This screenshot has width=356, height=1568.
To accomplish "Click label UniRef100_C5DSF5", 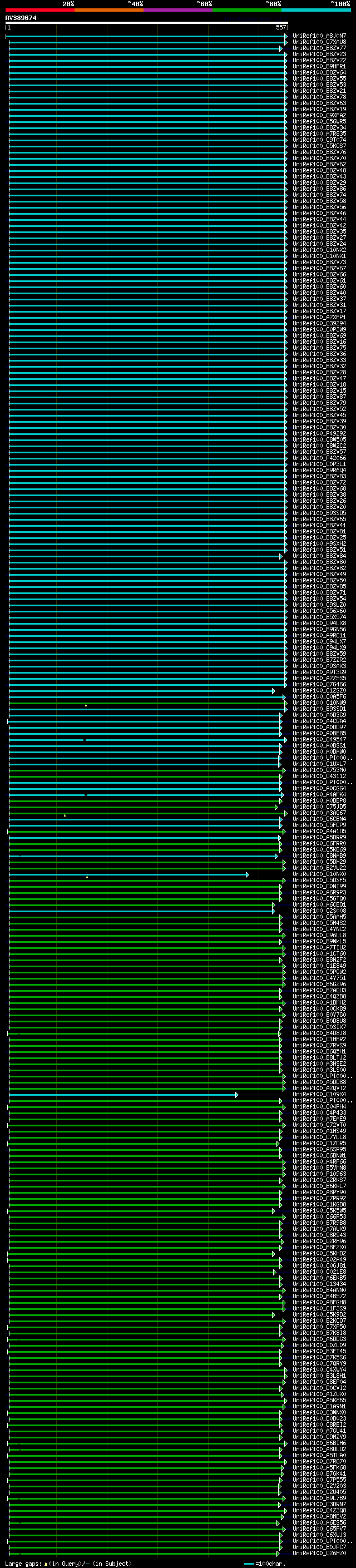I will tap(319, 880).
